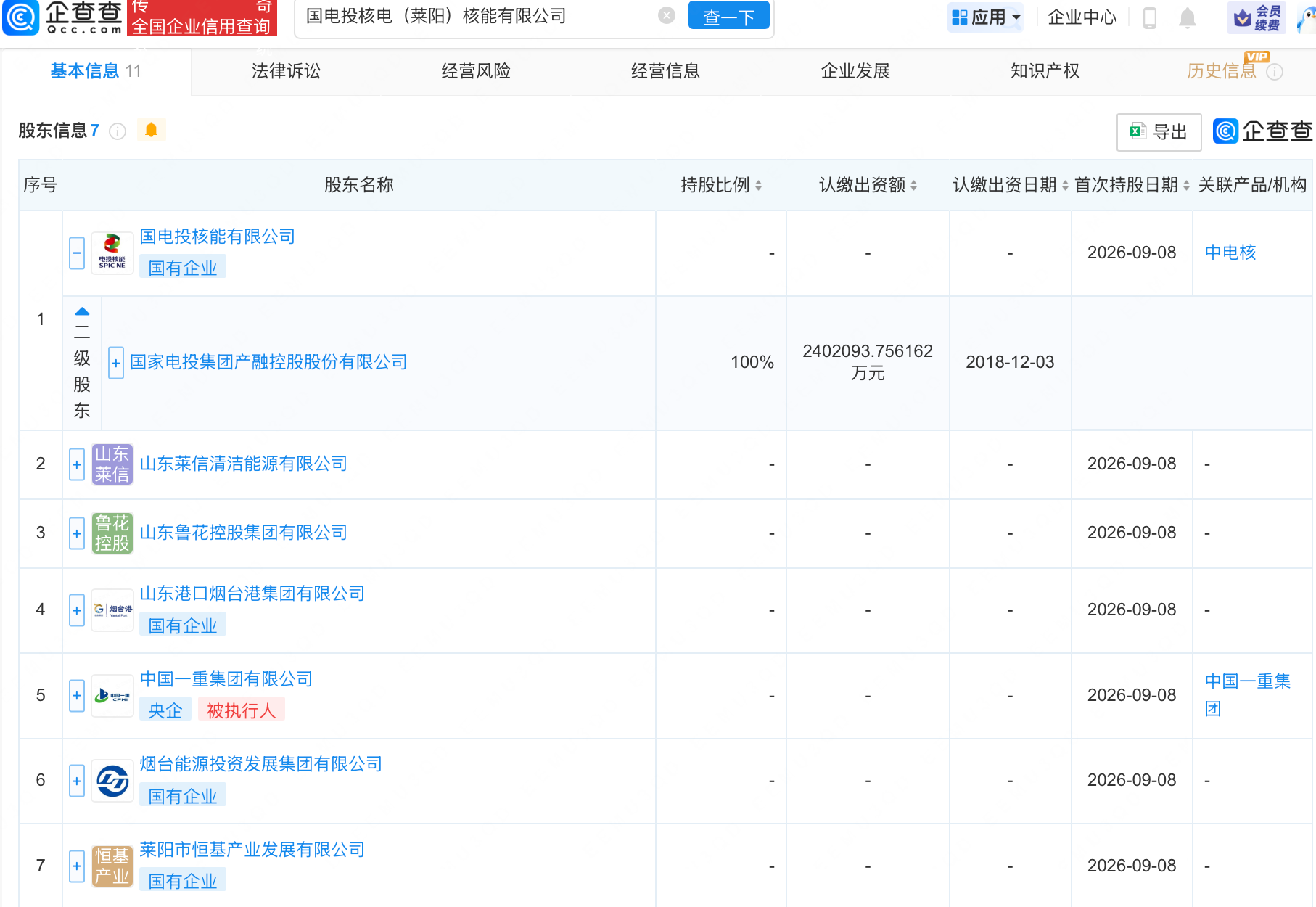Screen dimensions: 1316x907
Task: Open the 莱阳市恒基产业发展有限公司 link
Action: tap(252, 850)
